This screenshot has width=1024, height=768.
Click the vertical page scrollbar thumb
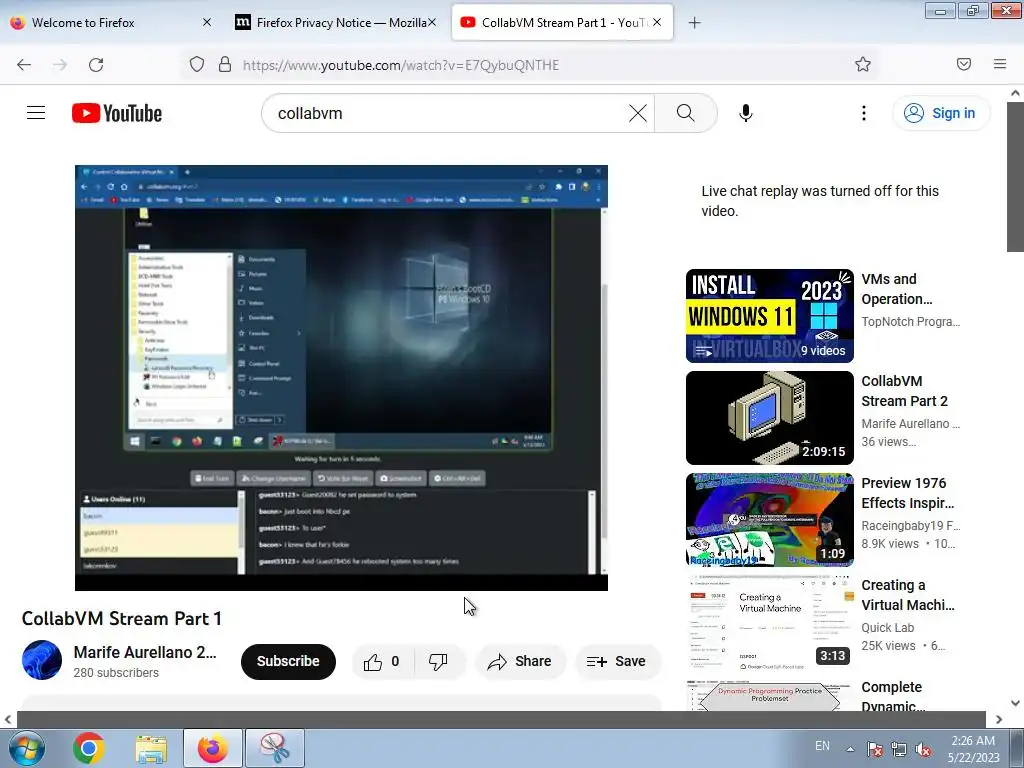[x=1015, y=176]
